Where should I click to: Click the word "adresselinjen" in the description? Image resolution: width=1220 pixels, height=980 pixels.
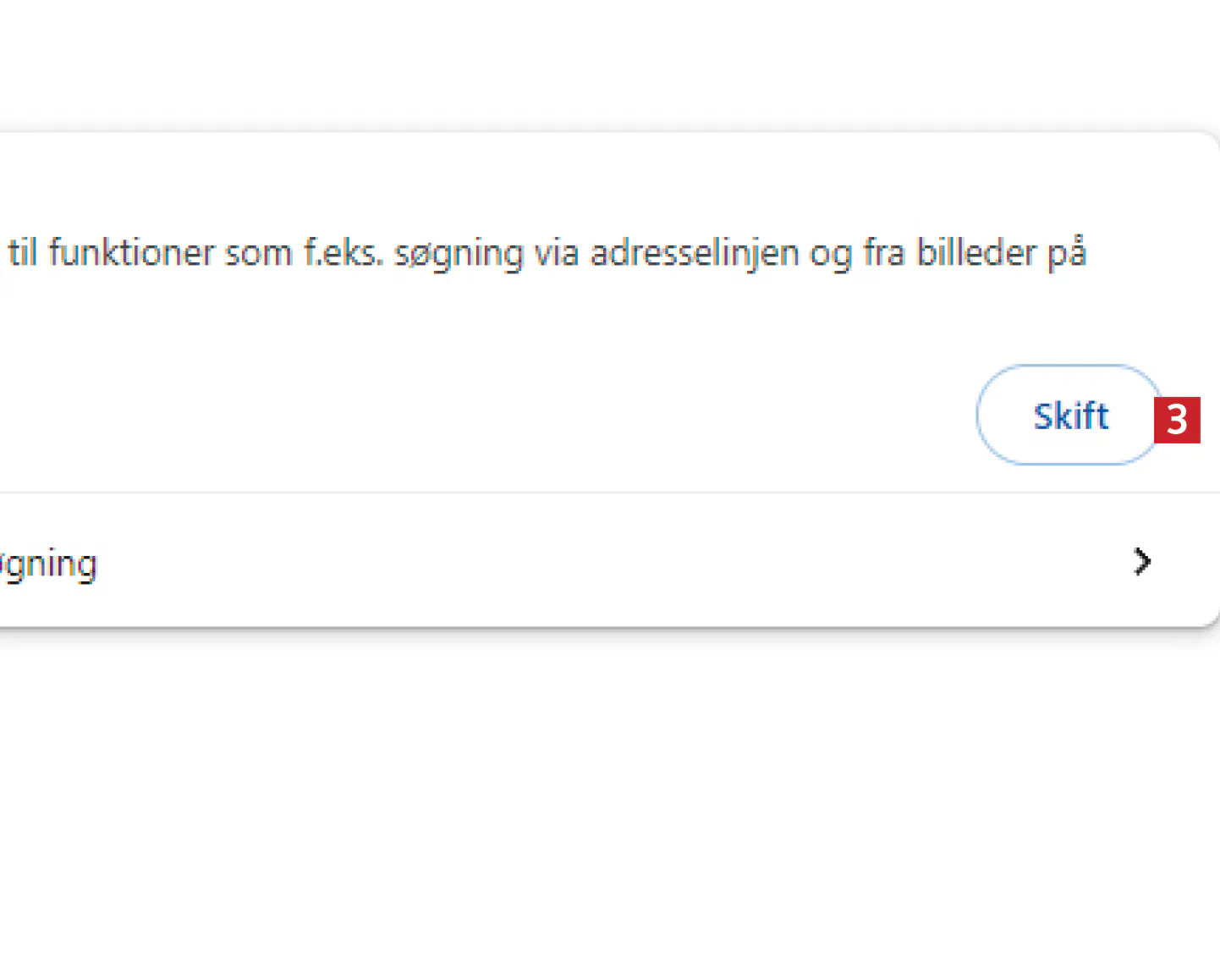click(694, 253)
